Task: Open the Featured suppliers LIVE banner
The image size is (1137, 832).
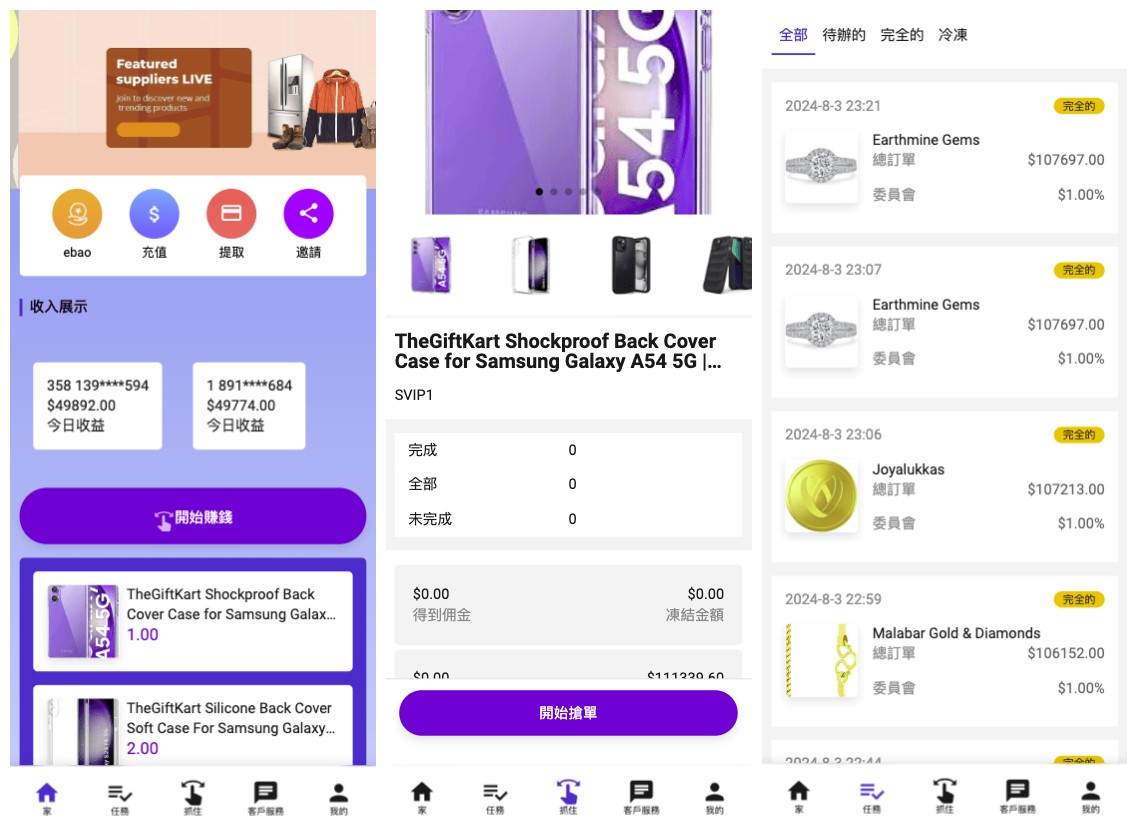Action: (179, 98)
